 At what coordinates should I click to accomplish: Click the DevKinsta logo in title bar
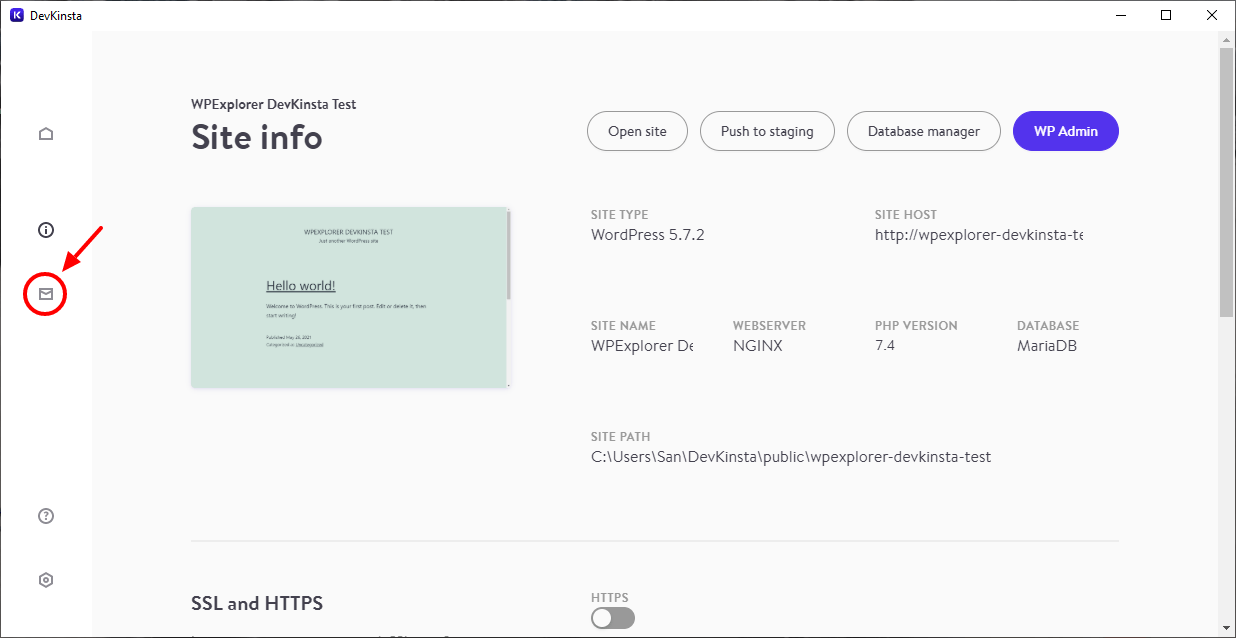17,15
